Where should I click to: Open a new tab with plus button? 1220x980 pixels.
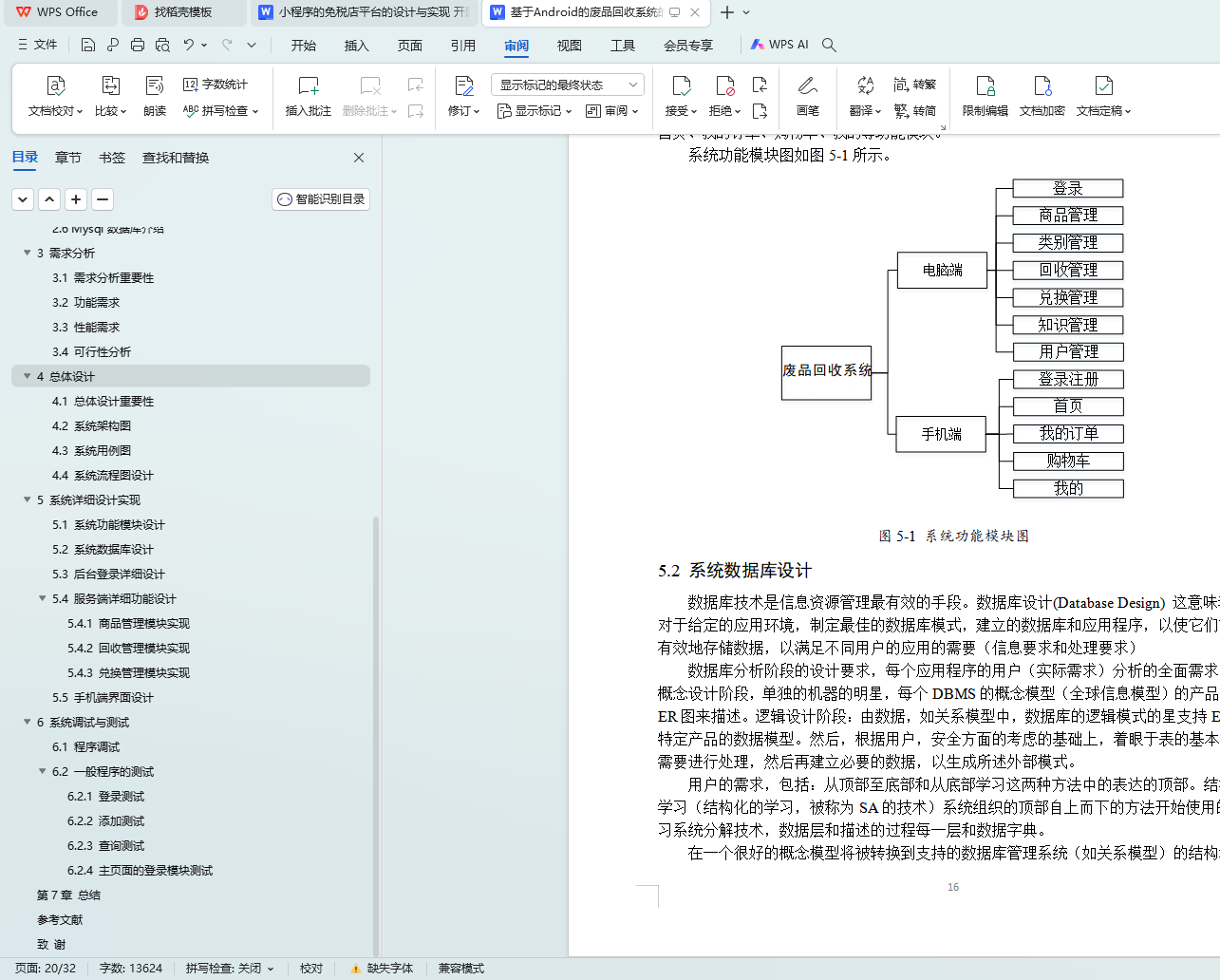(727, 12)
